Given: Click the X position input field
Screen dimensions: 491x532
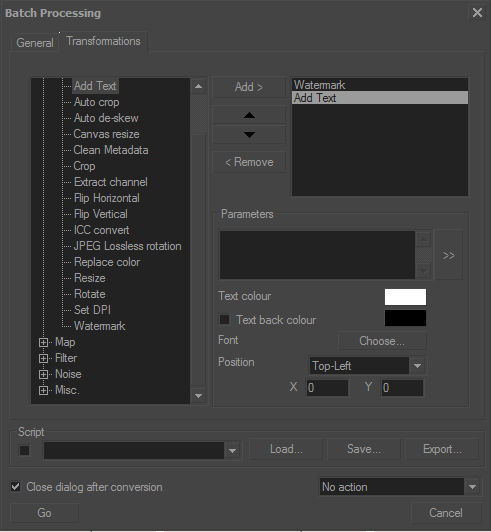Looking at the screenshot, I should (x=327, y=387).
